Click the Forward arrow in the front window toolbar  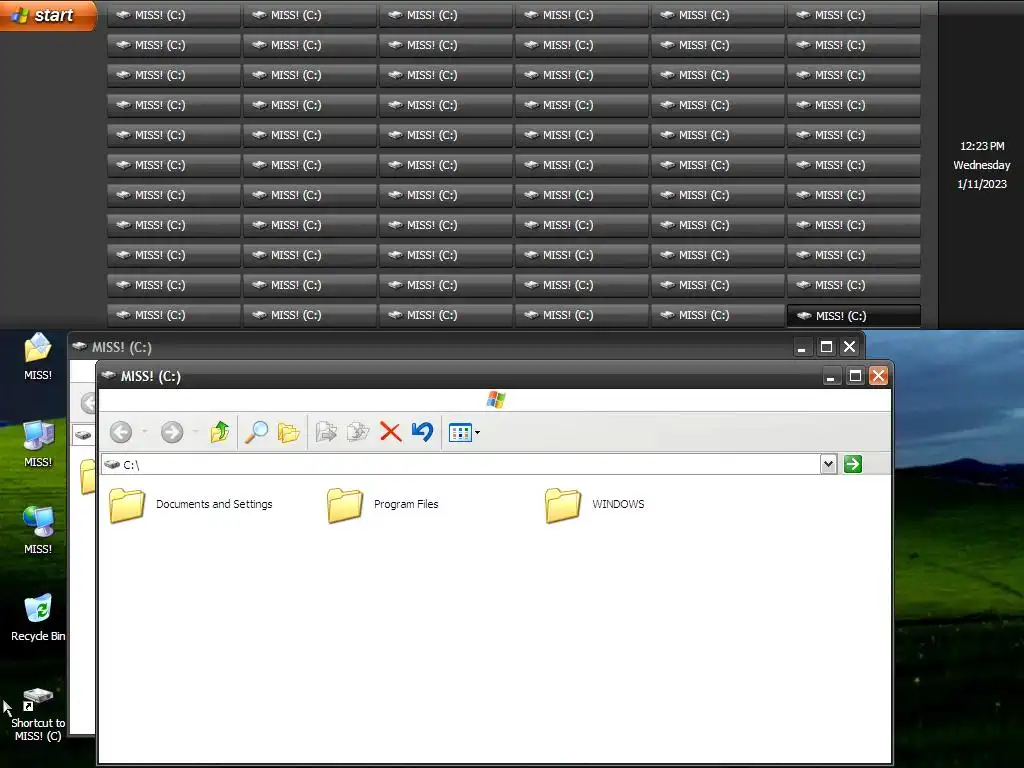(172, 432)
